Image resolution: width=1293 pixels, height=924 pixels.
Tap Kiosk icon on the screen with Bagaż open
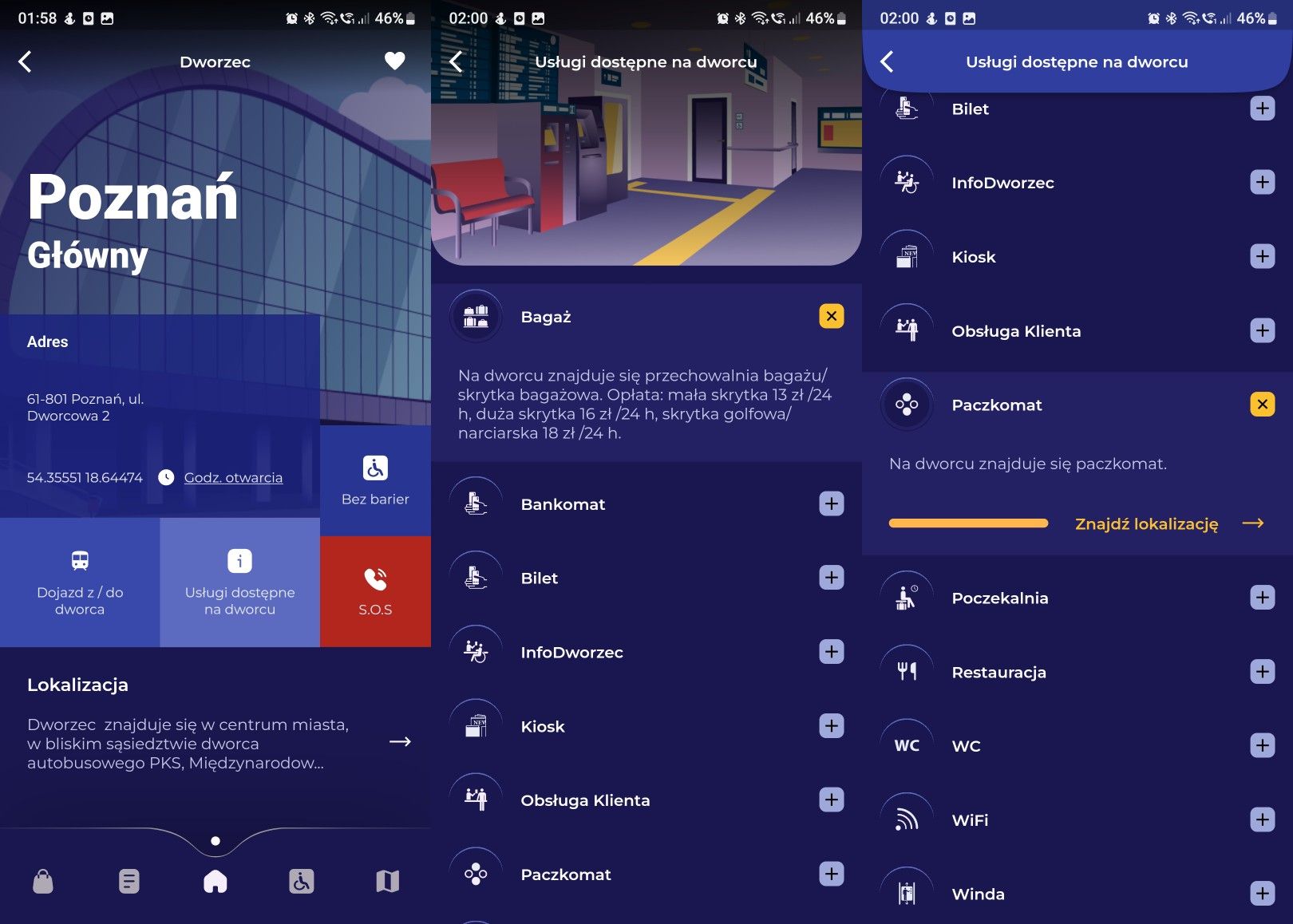(x=476, y=726)
